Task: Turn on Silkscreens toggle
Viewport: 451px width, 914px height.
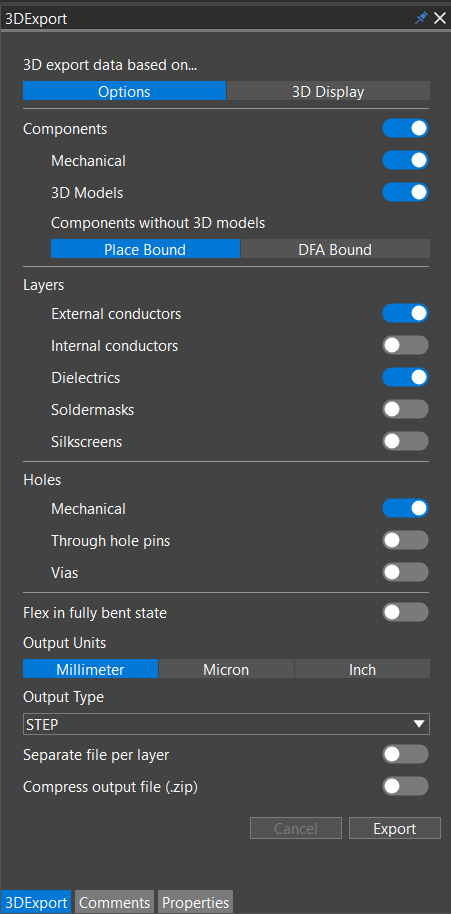Action: [406, 442]
